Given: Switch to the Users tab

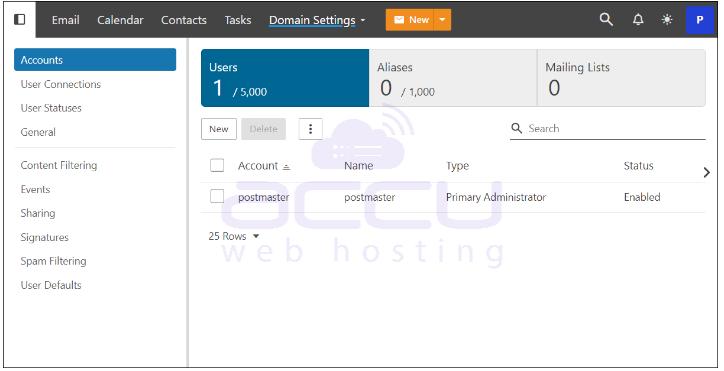Looking at the screenshot, I should click(285, 78).
